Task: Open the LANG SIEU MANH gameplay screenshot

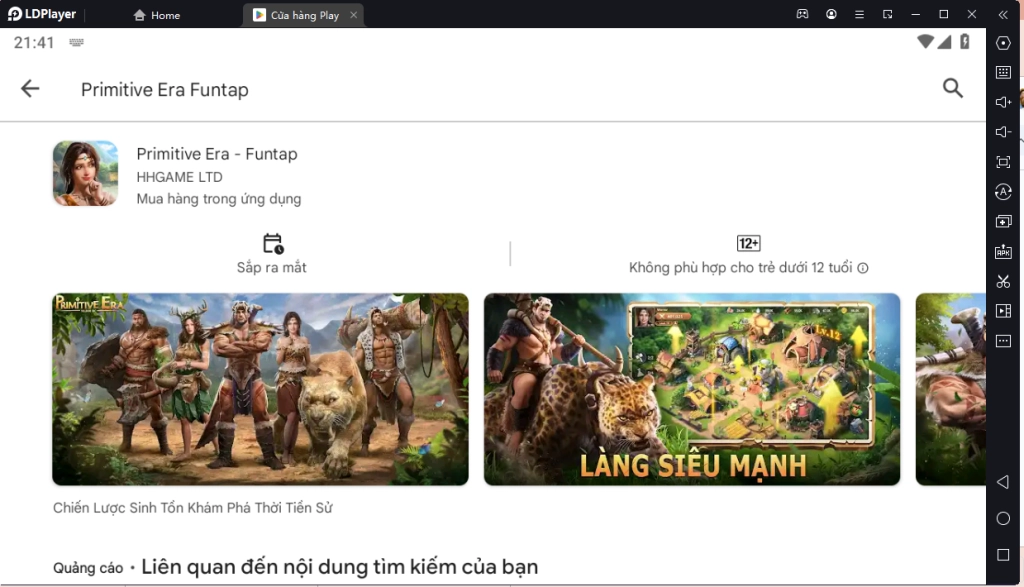Action: click(x=692, y=389)
